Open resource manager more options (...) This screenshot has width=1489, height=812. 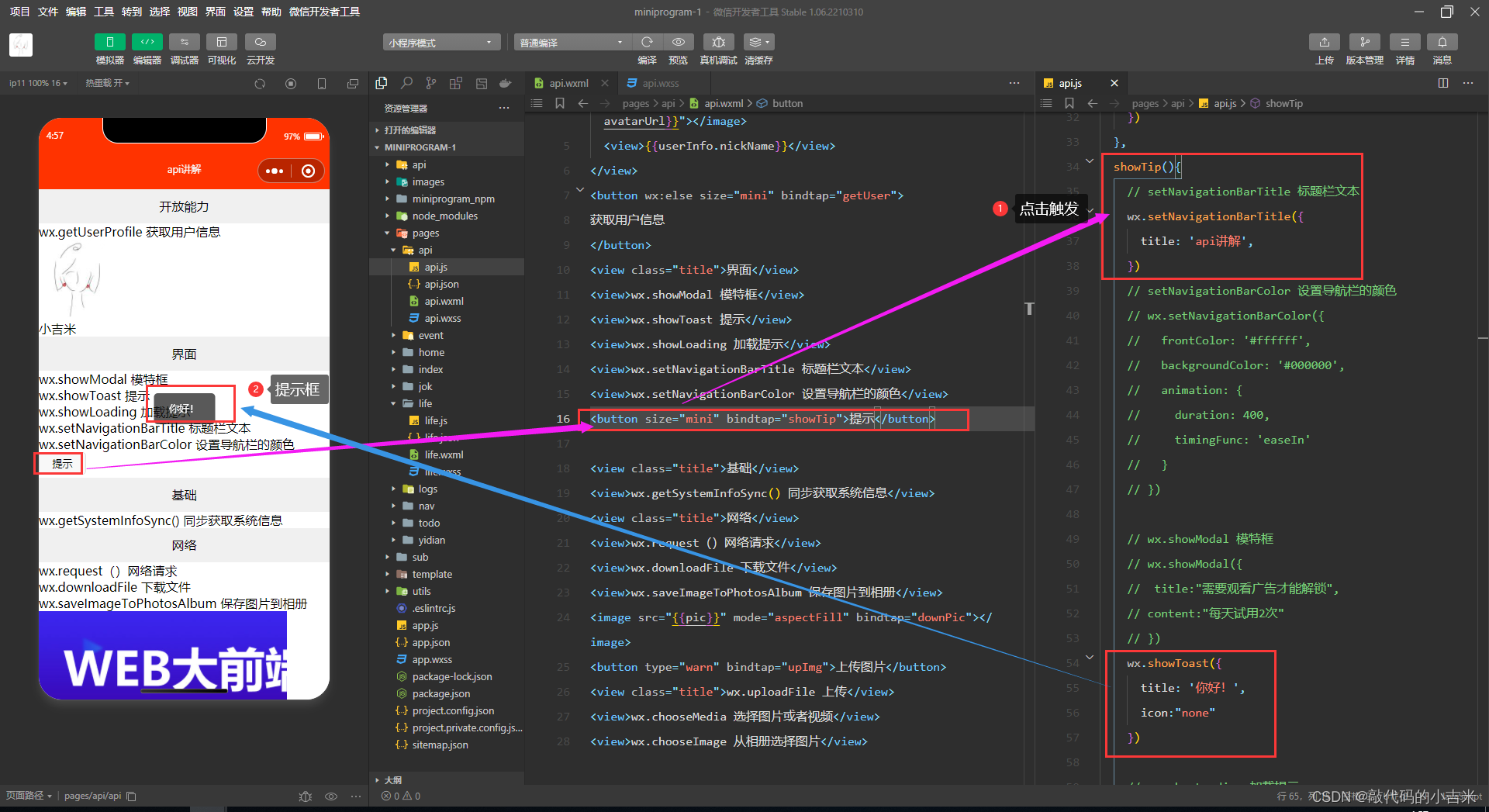point(504,108)
